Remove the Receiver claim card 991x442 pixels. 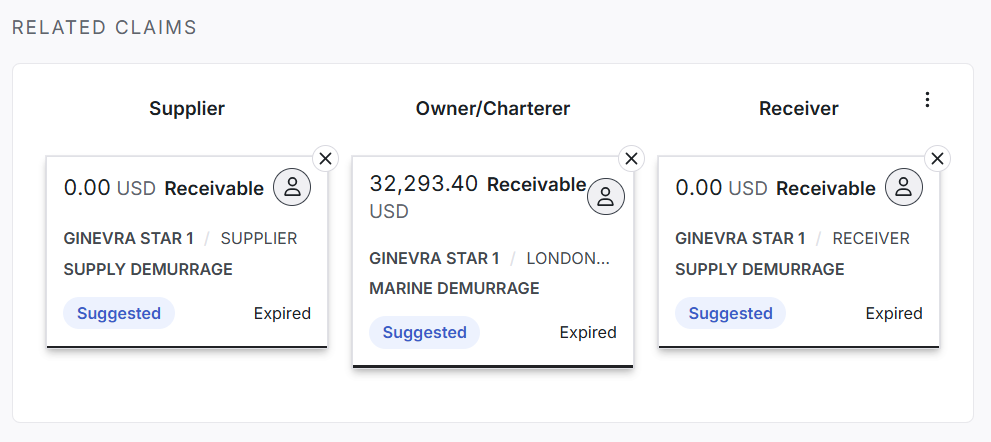coord(937,158)
